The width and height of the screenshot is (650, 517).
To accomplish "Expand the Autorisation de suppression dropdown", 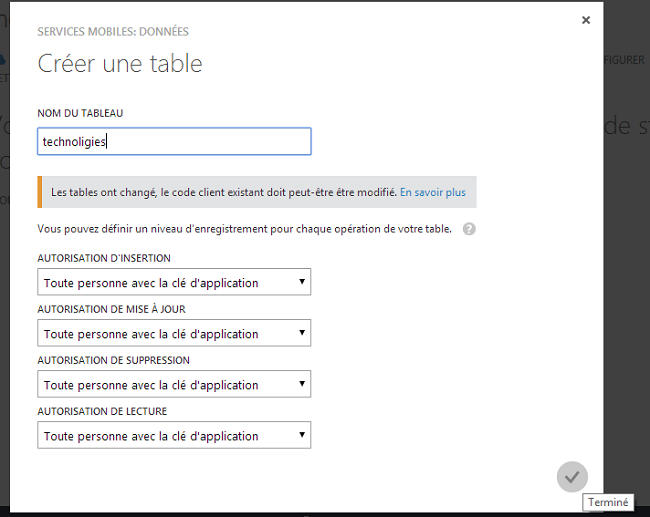I will (174, 385).
